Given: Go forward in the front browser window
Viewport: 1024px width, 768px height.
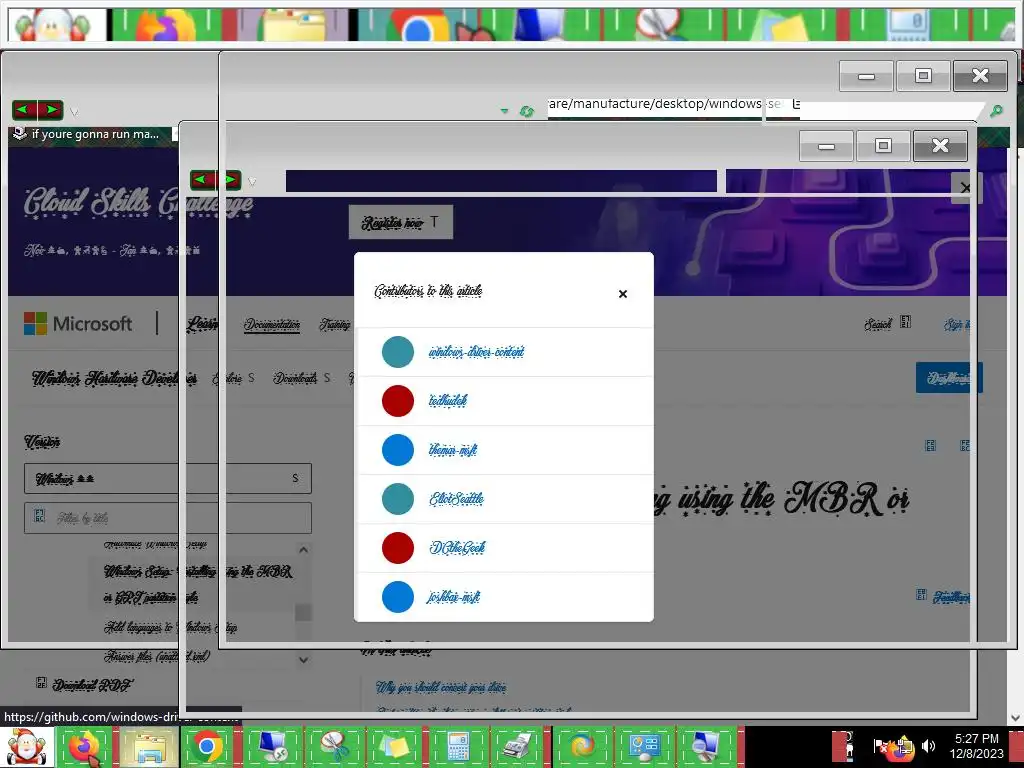Looking at the screenshot, I should point(229,180).
